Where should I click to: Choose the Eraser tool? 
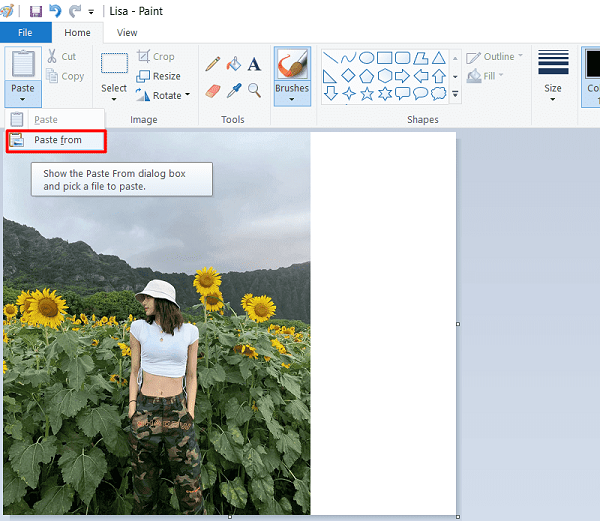(213, 91)
